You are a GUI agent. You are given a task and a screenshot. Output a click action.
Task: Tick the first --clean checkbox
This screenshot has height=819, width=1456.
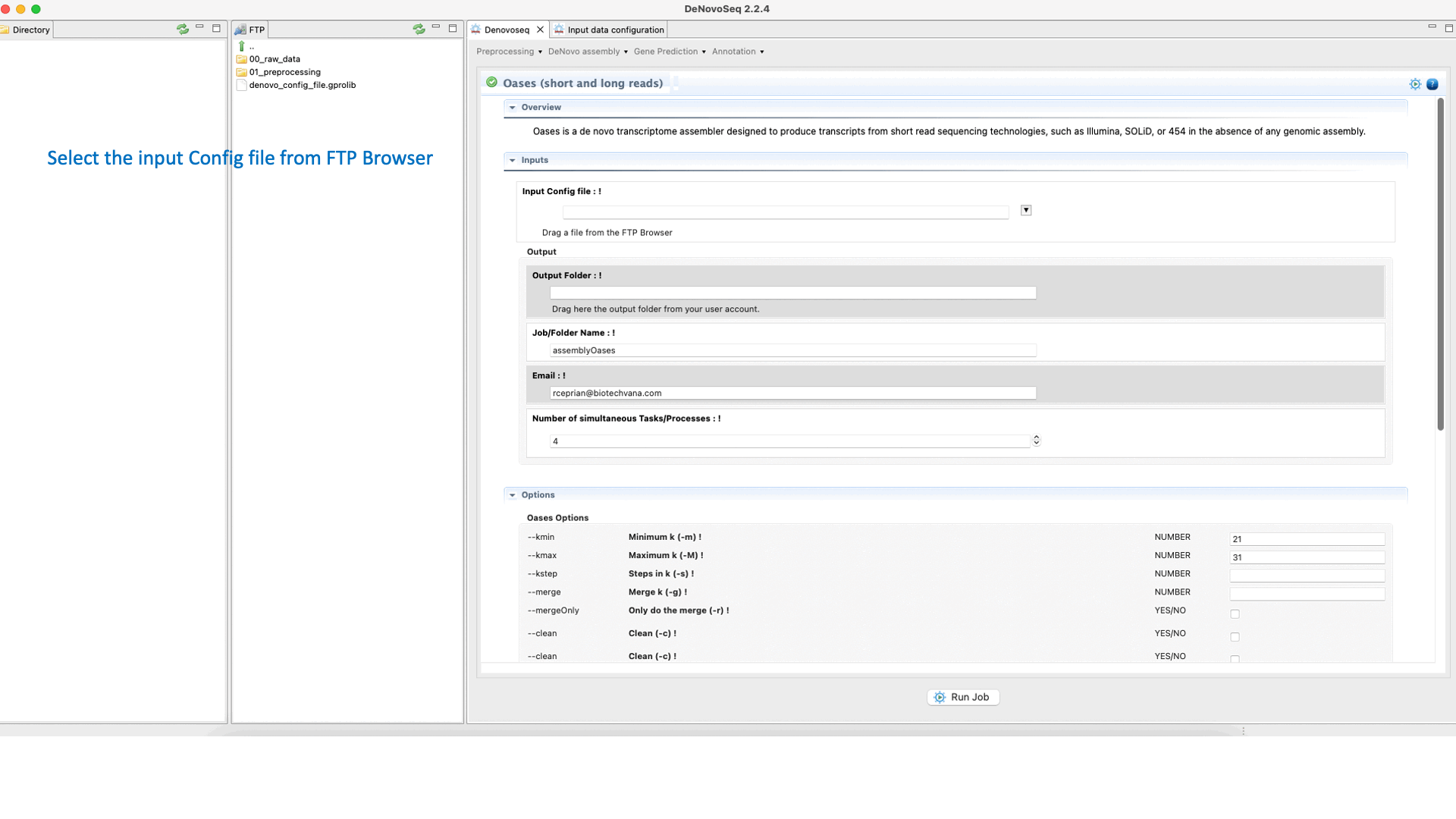1235,637
